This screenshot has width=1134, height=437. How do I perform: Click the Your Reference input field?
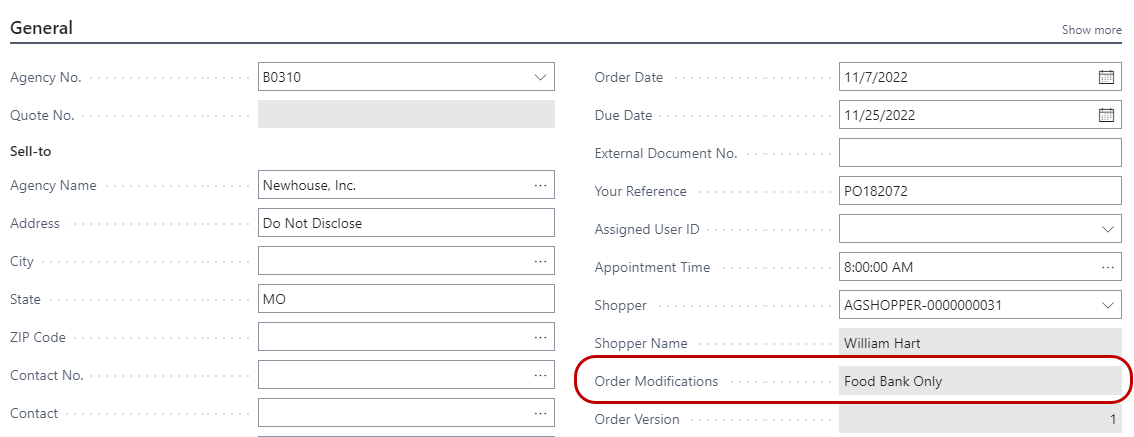[x=979, y=191]
